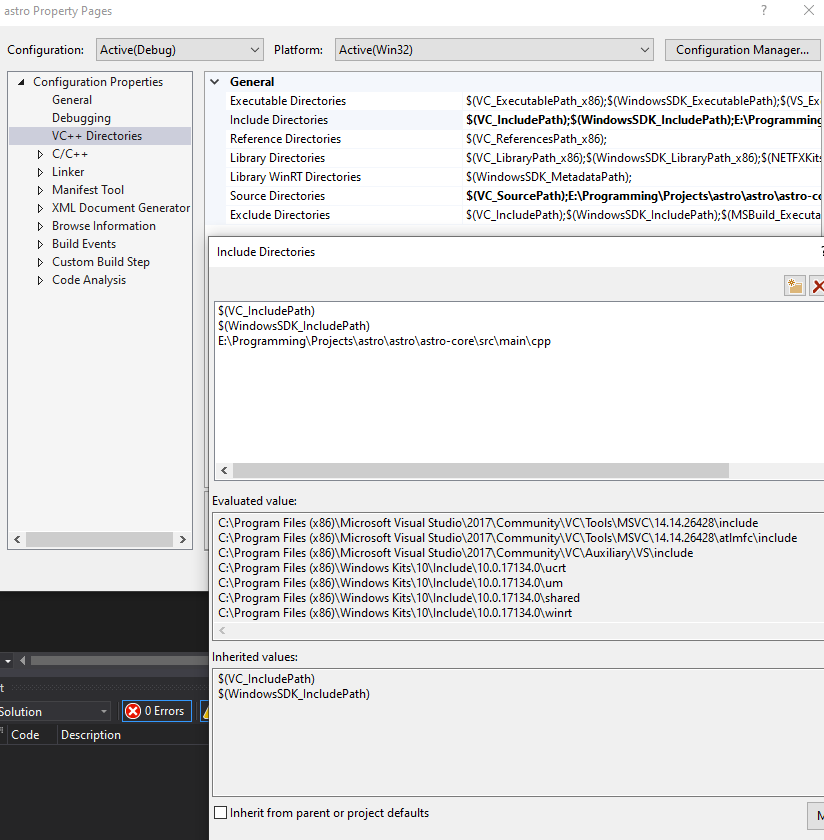This screenshot has width=824, height=840.
Task: Click the Windows Kits winrt evaluated path
Action: coord(395,613)
